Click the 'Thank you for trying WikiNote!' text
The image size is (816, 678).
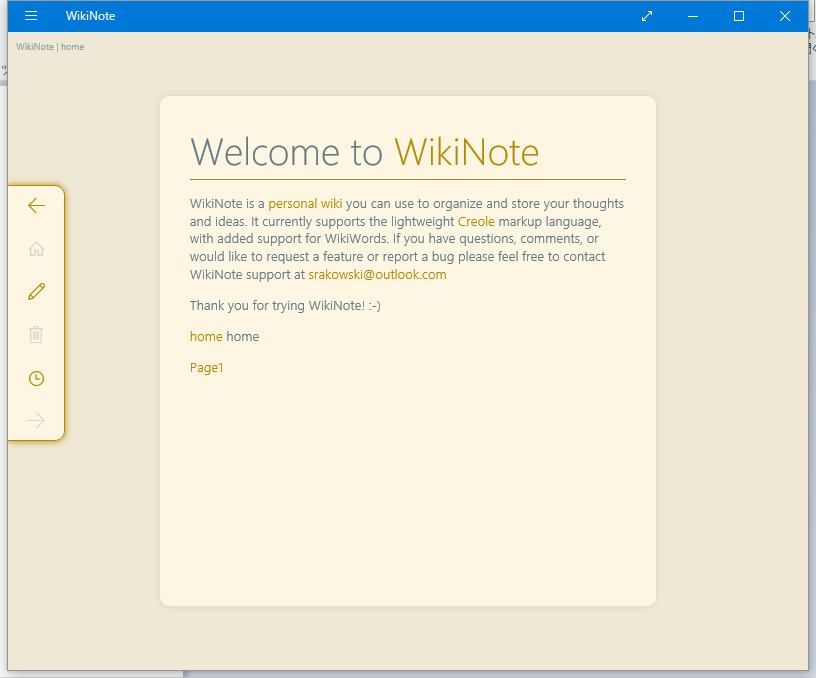285,306
